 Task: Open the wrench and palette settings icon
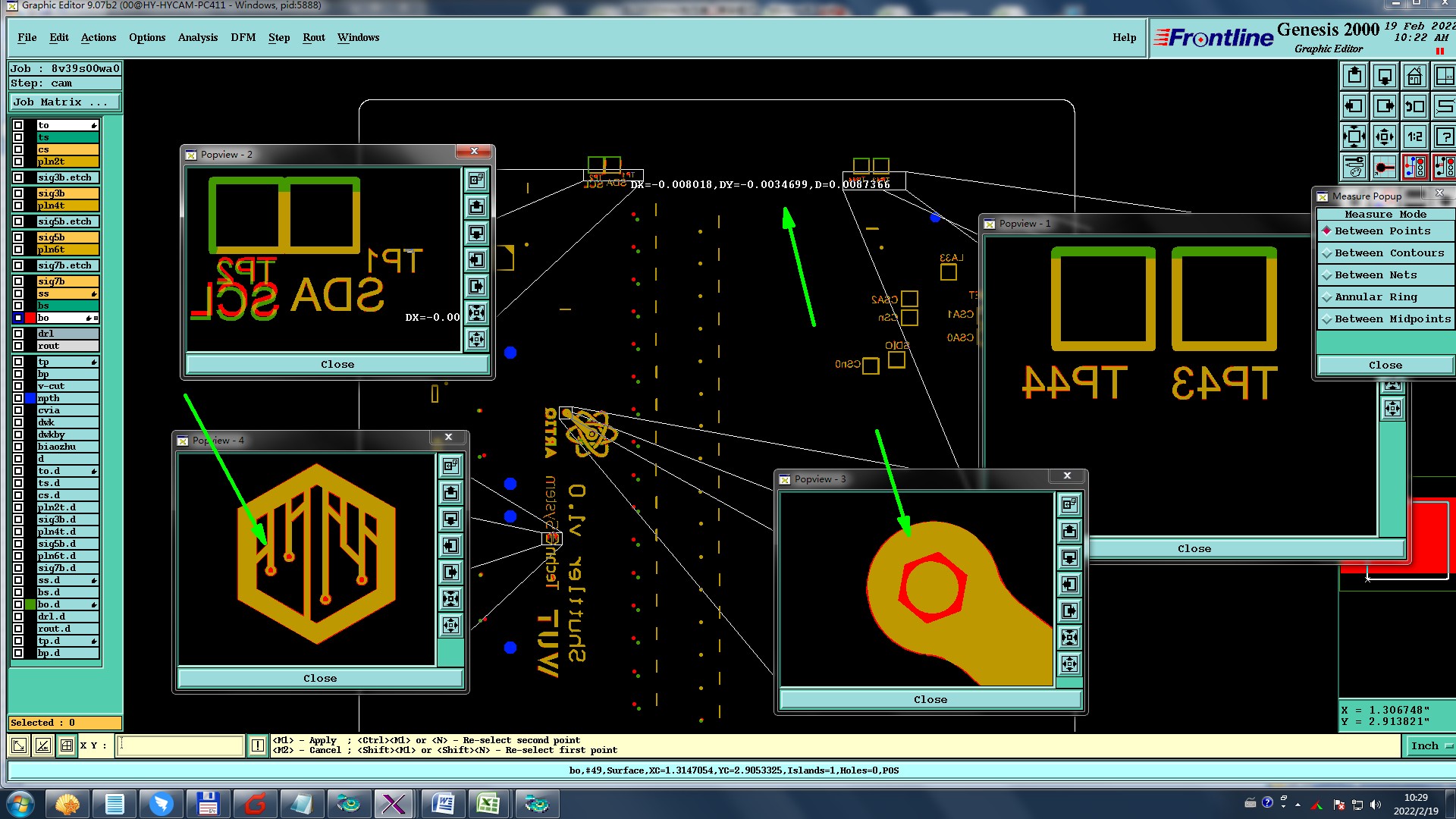[1354, 167]
